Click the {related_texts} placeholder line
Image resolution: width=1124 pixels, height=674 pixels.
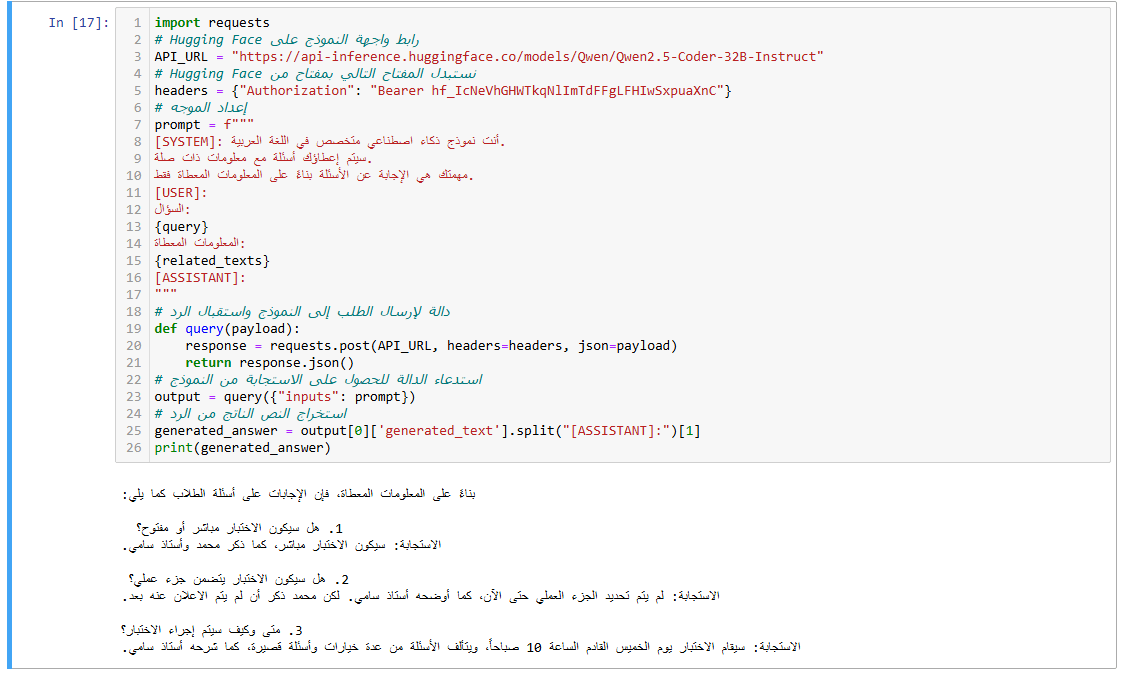pos(212,261)
